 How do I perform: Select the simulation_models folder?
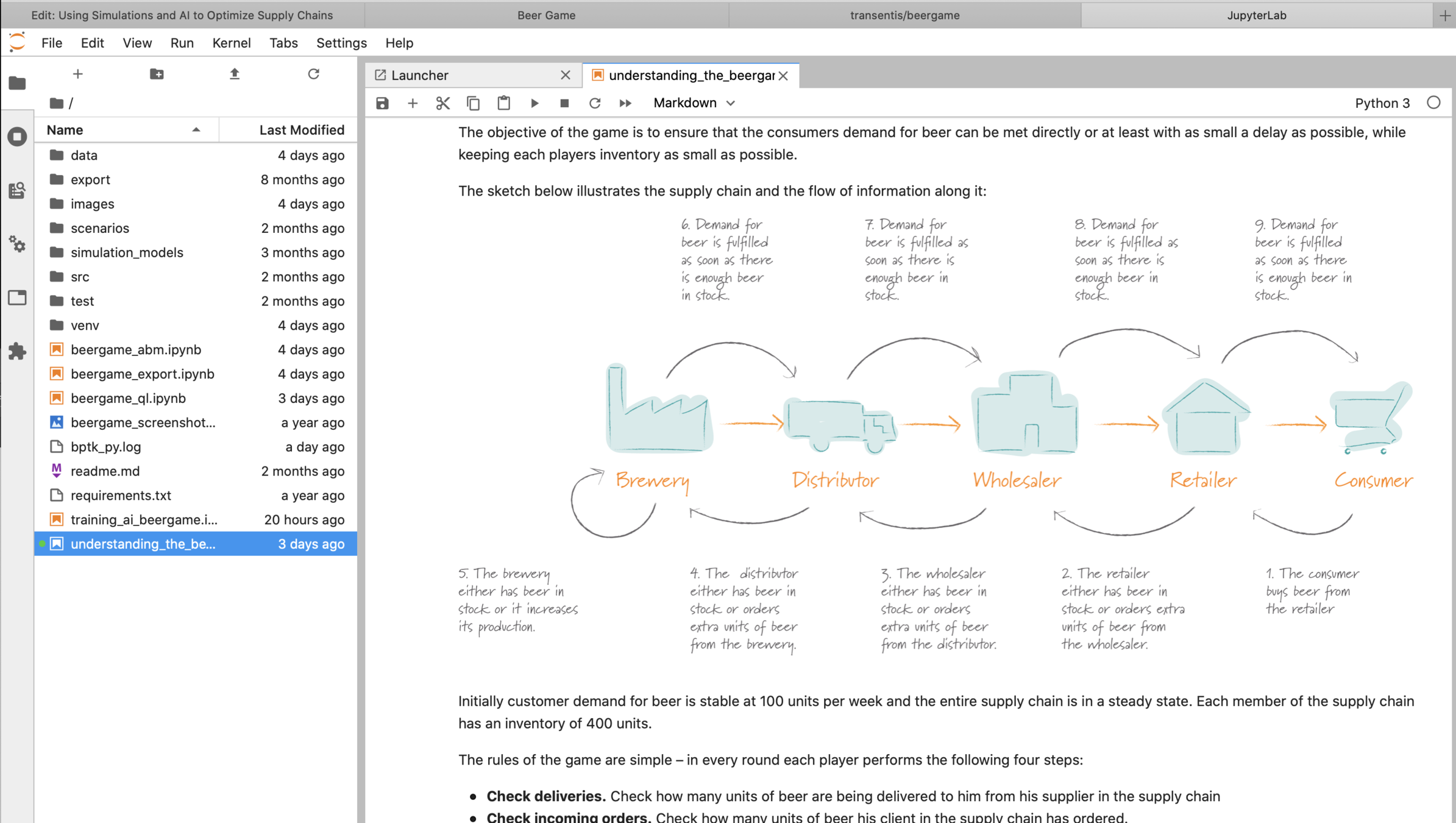click(x=127, y=252)
